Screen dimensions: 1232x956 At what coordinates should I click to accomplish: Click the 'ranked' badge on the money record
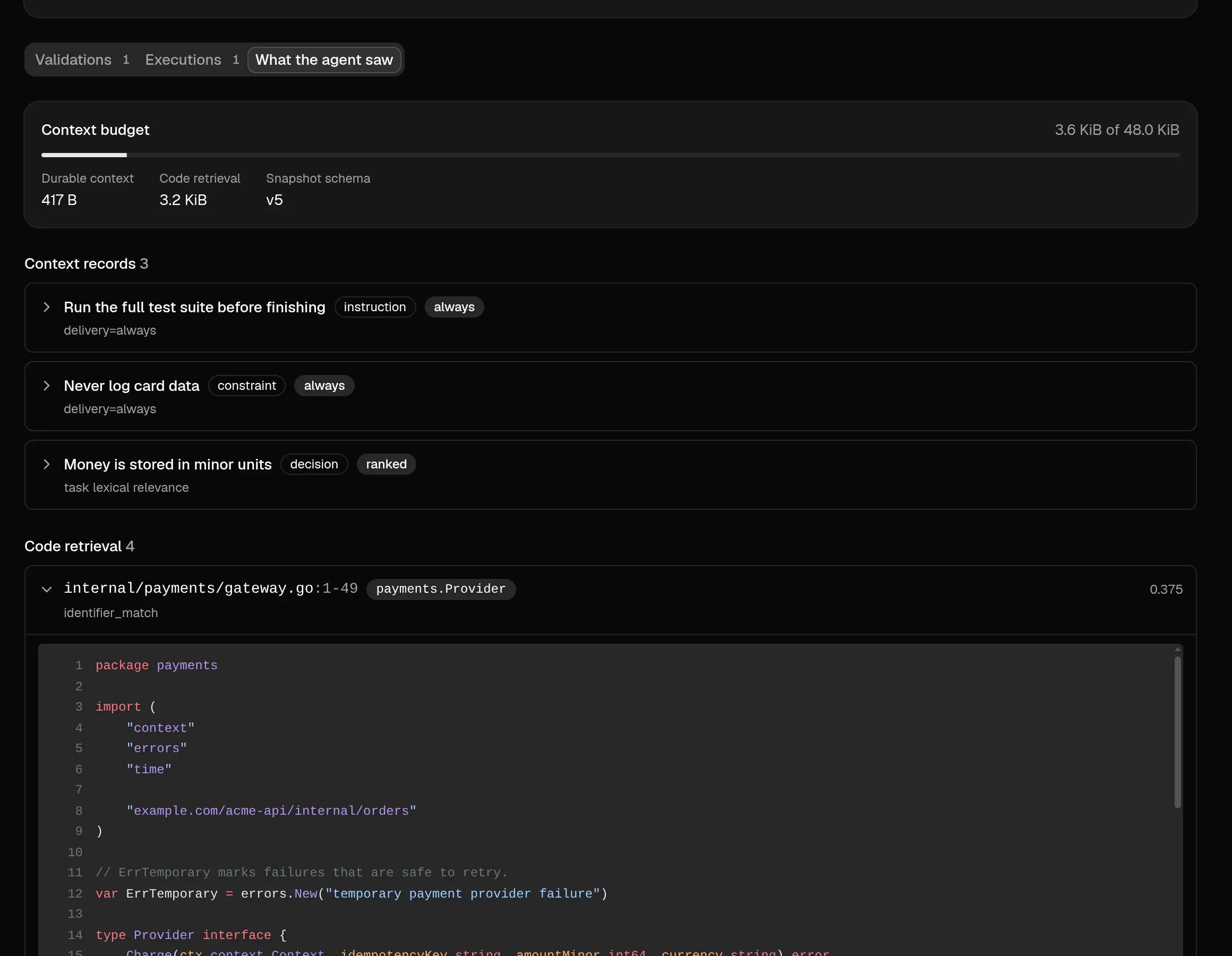(387, 464)
